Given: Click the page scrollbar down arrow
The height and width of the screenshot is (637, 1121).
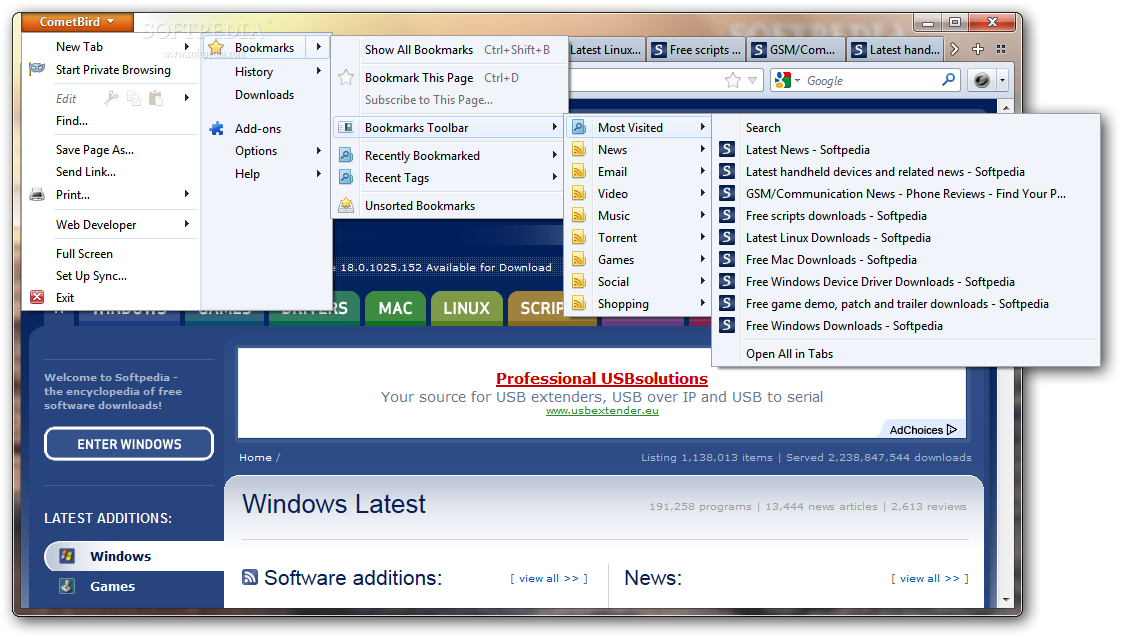Looking at the screenshot, I should tap(1006, 600).
